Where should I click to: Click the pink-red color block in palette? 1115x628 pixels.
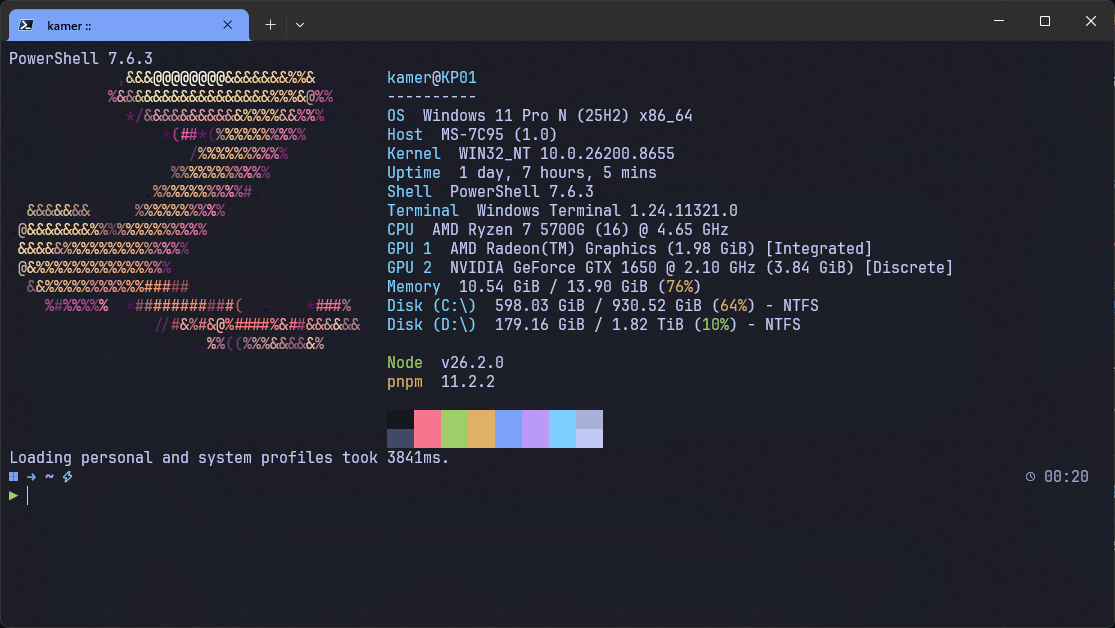click(427, 429)
